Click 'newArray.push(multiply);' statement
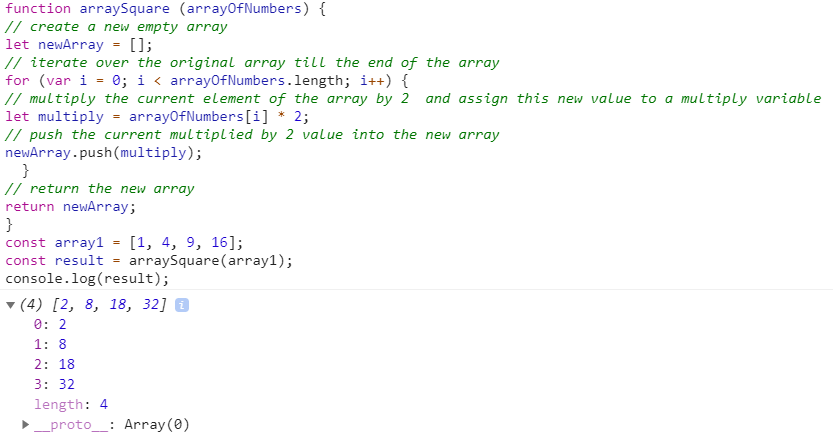This screenshot has width=833, height=436. tap(104, 153)
